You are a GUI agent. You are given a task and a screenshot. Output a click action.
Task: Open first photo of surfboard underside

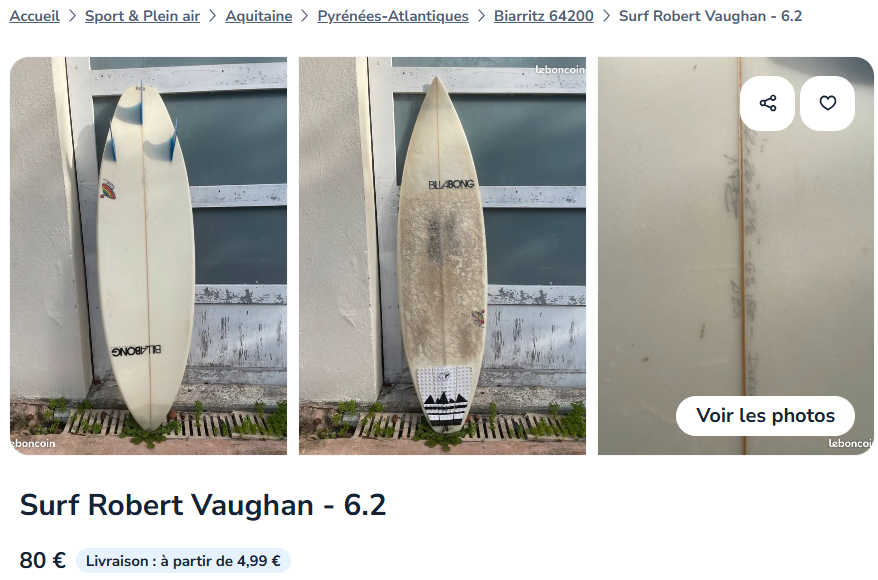coord(148,256)
